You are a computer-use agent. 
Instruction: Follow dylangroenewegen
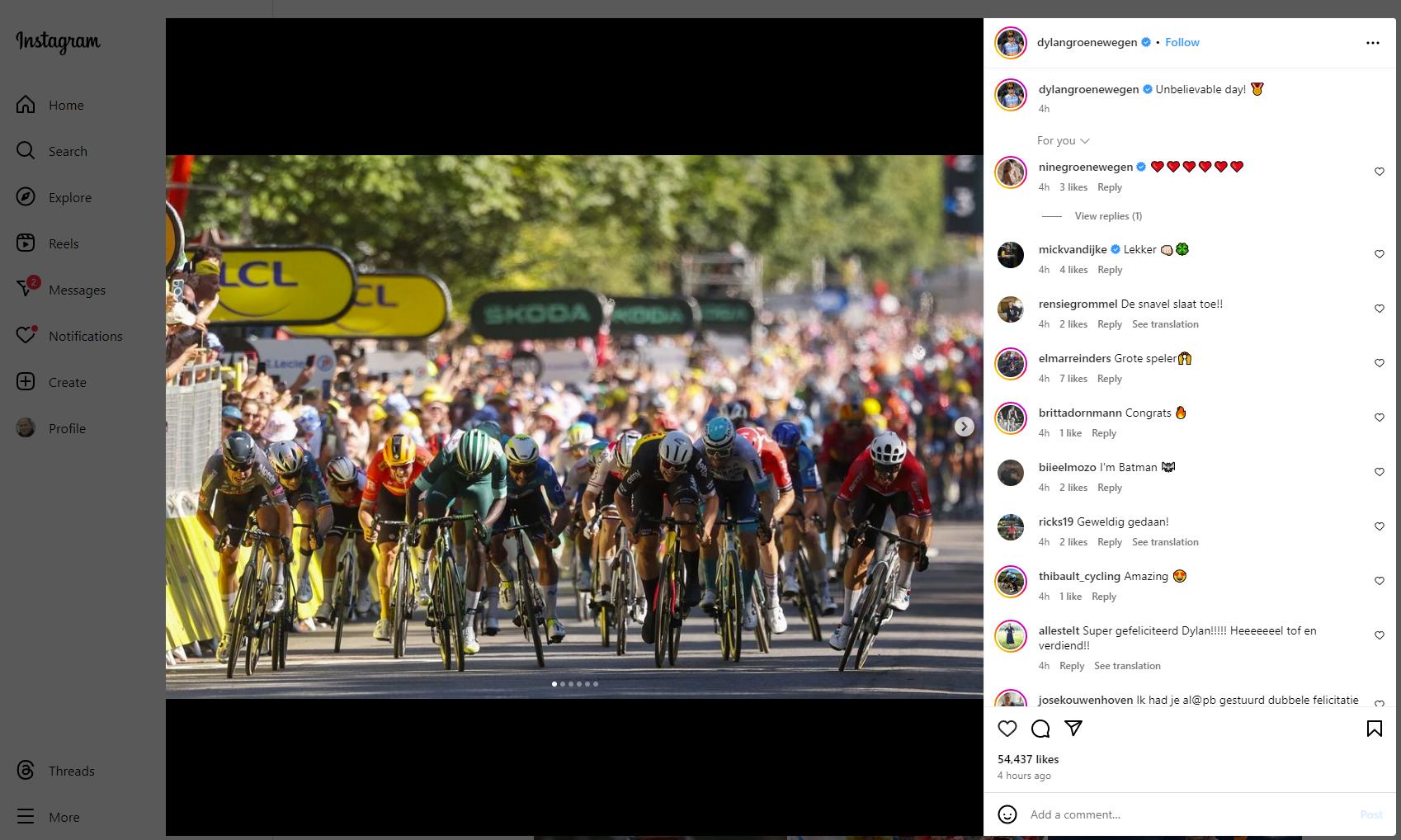click(x=1182, y=43)
